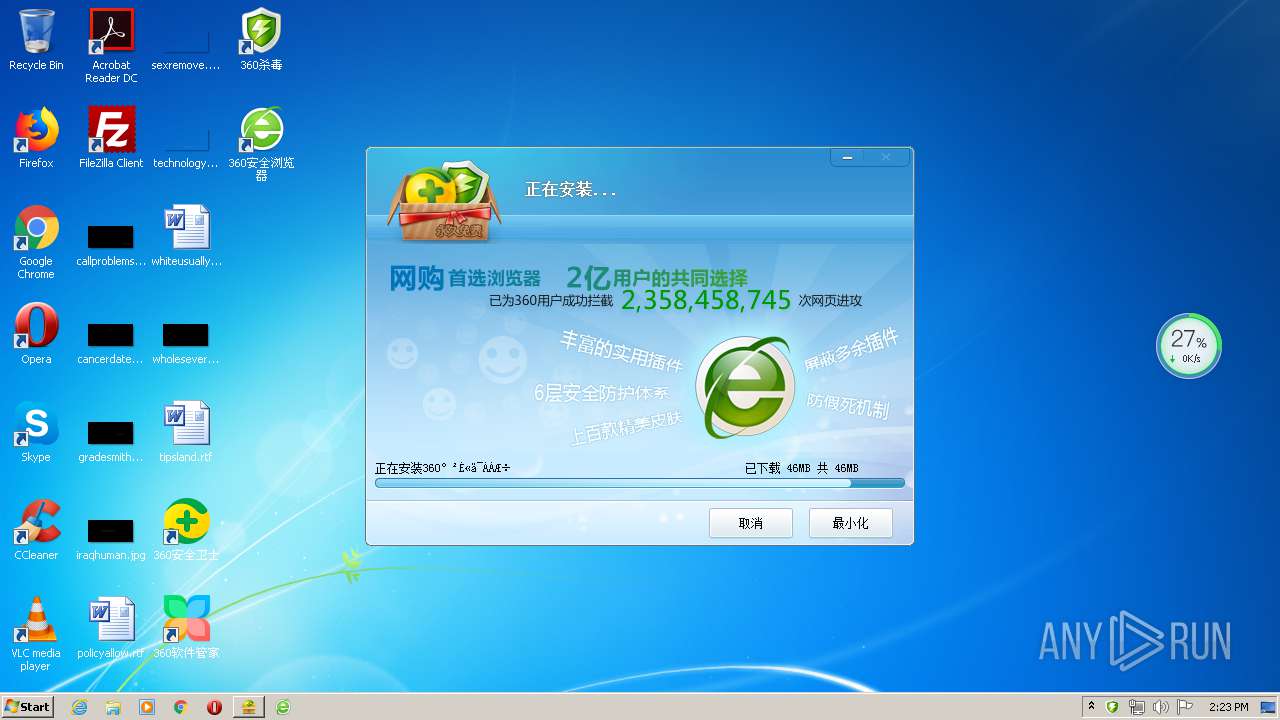
Task: Open Chrome from the taskbar
Action: 181,707
